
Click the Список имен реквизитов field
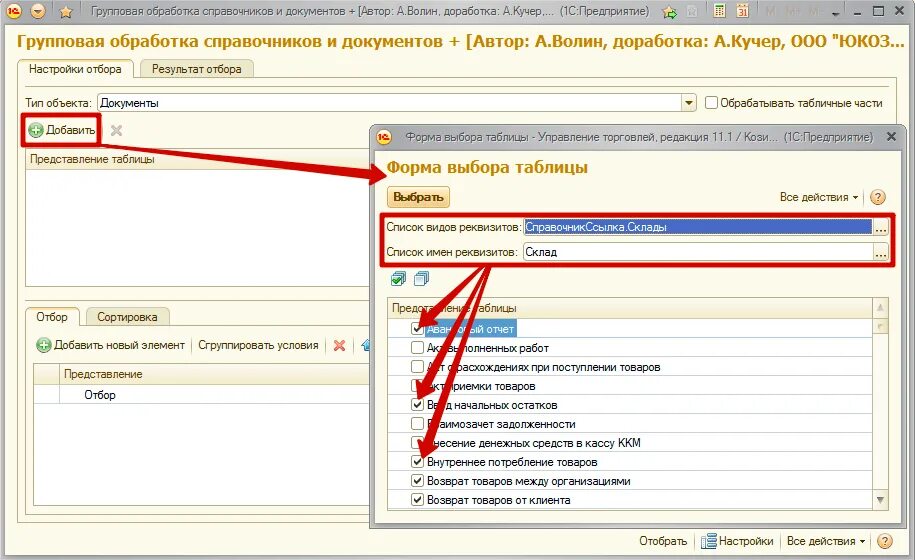point(698,252)
